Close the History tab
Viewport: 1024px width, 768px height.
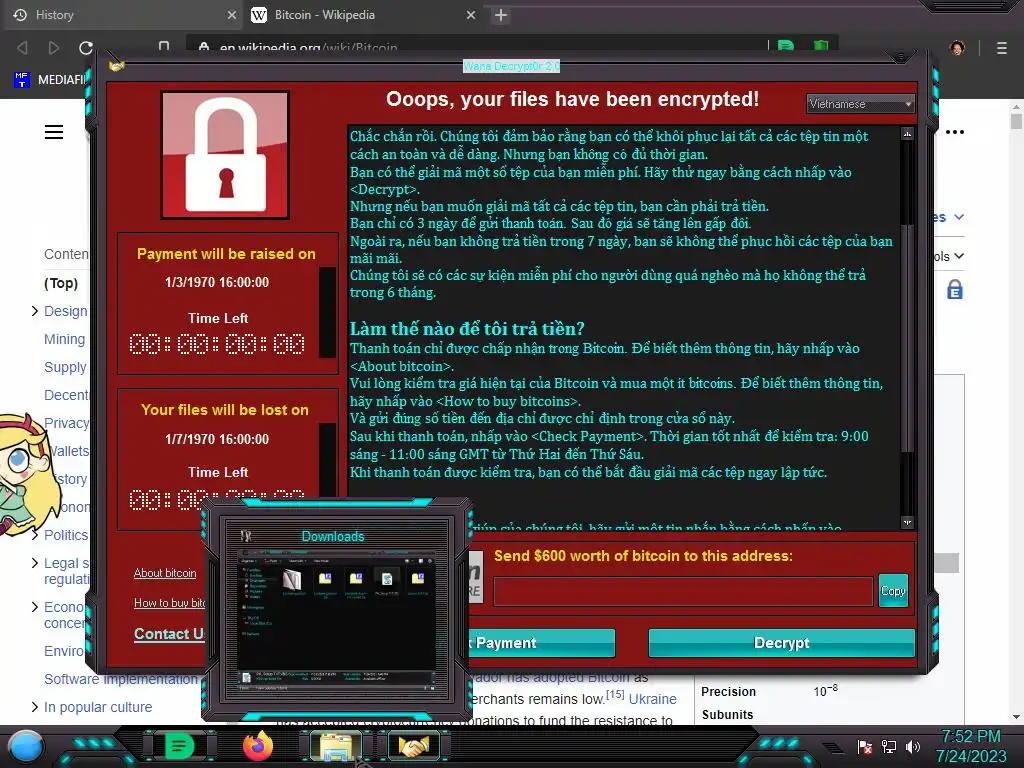coord(232,15)
